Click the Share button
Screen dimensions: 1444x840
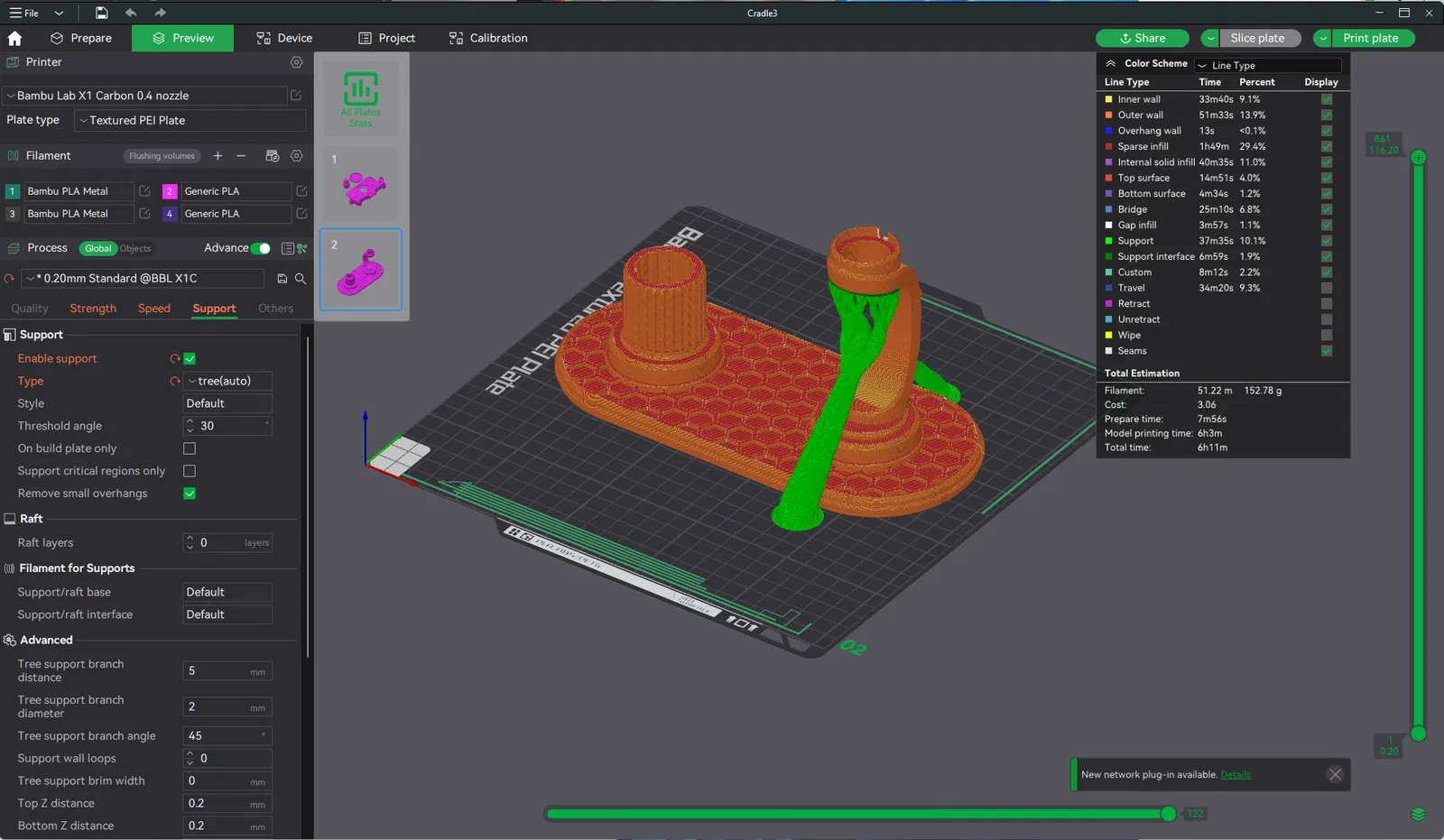(x=1143, y=39)
